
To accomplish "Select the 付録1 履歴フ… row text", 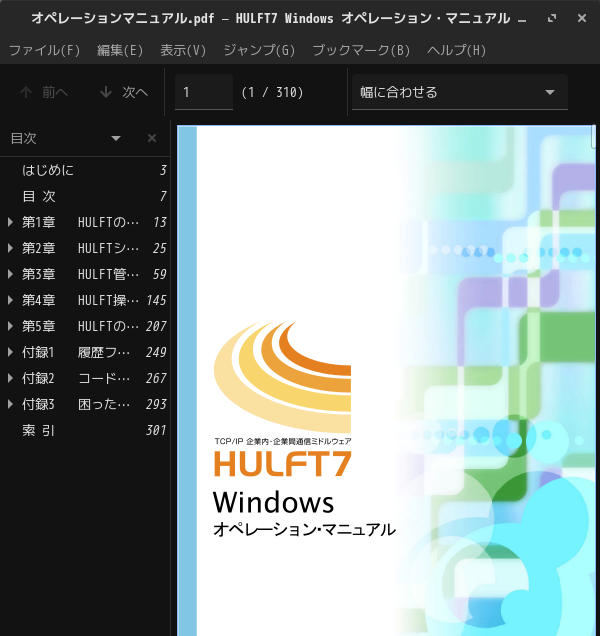I will click(76, 352).
